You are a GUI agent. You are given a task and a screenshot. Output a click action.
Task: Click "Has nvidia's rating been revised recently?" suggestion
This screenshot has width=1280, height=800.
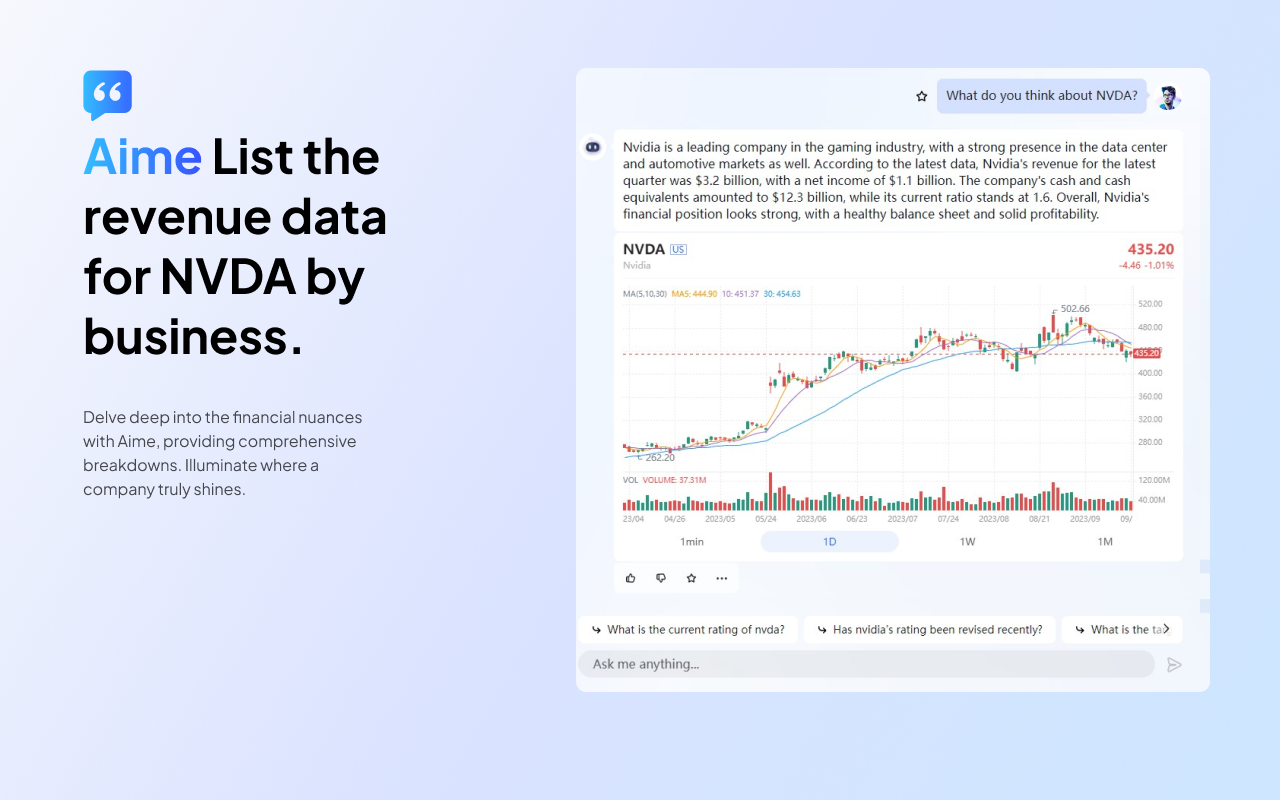[930, 629]
